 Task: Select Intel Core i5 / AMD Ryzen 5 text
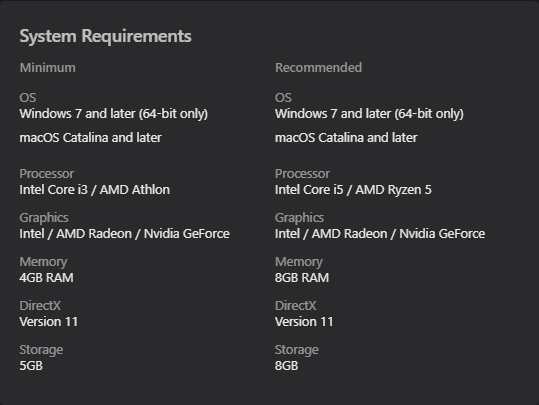pyautogui.click(x=353, y=190)
